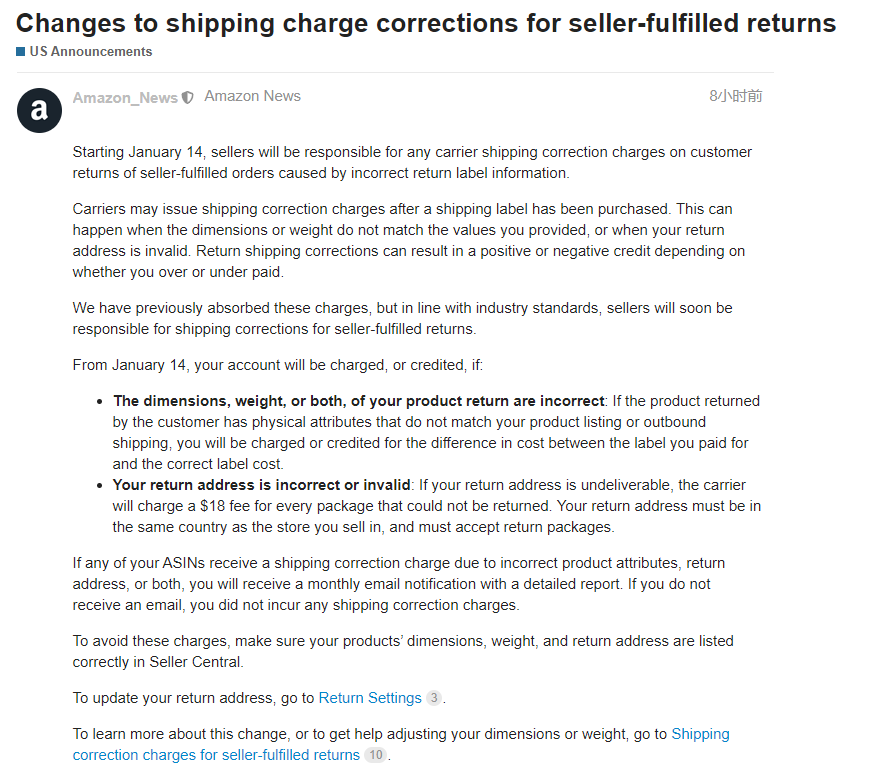Click the paragraph beginning Starting January 14
Screen dimensions: 876x780
[412, 162]
